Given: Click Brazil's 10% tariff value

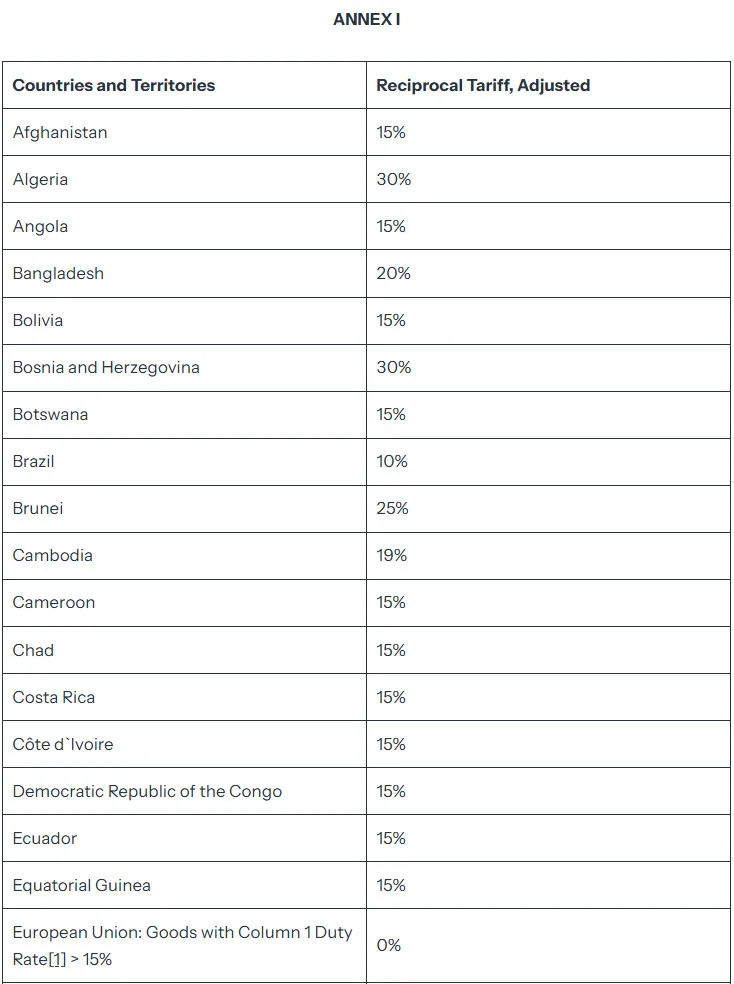Looking at the screenshot, I should [x=392, y=461].
